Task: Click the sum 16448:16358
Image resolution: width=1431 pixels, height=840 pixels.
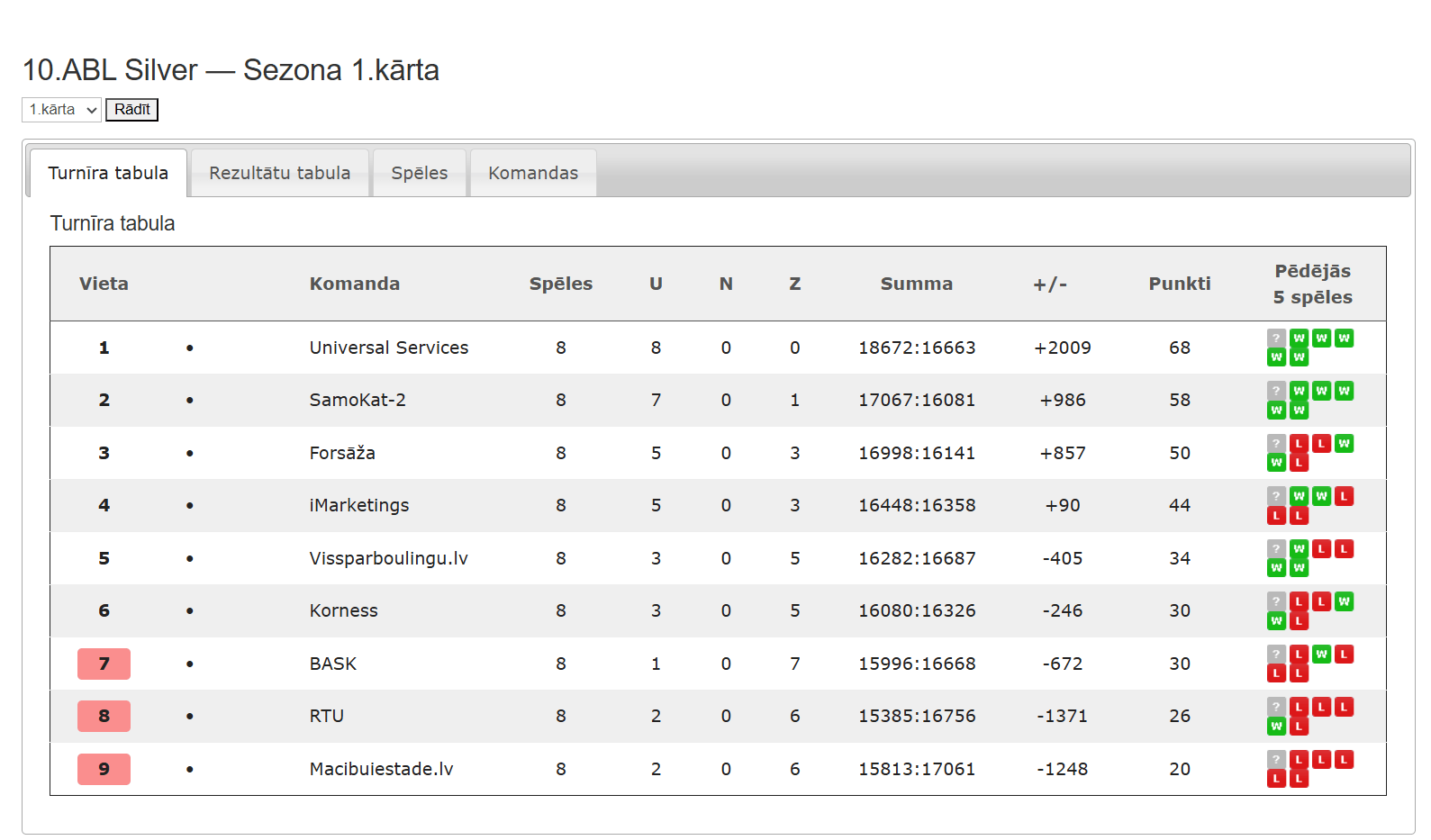Action: click(917, 505)
